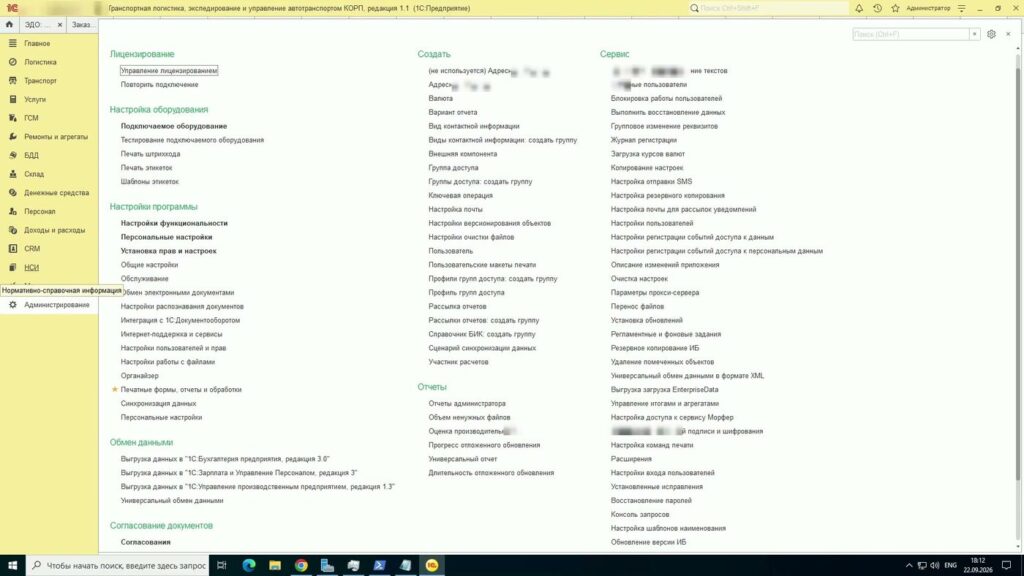Open Консоль запросов
This screenshot has width=1024, height=576.
[639, 515]
